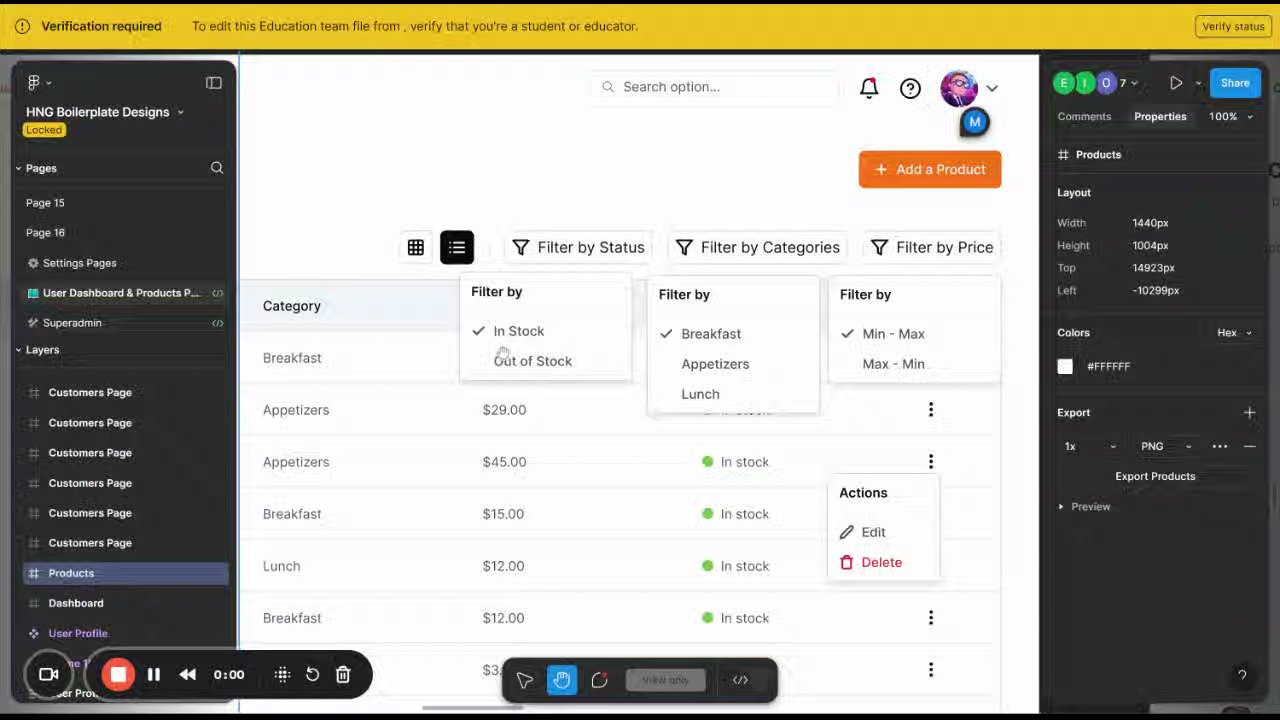The image size is (1280, 720).
Task: Open the PNG export format dropdown
Action: point(1166,446)
